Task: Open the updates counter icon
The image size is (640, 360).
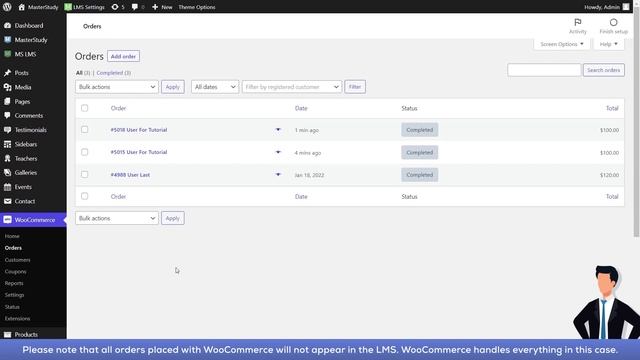Action: point(115,7)
